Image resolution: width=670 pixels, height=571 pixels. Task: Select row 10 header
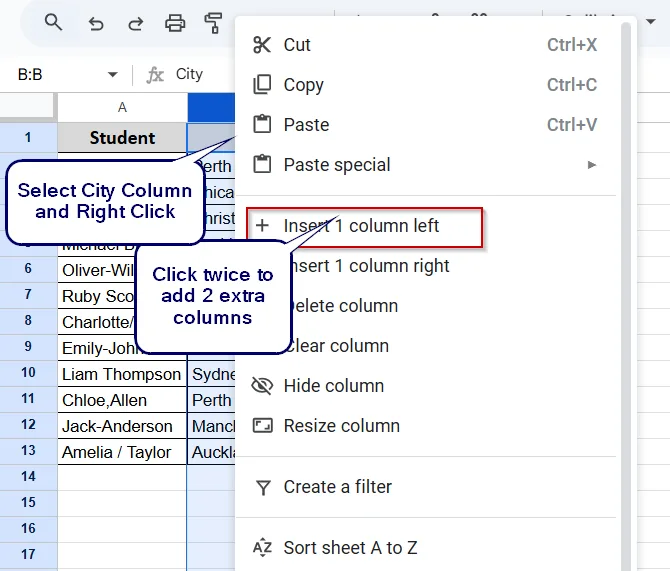point(28,372)
